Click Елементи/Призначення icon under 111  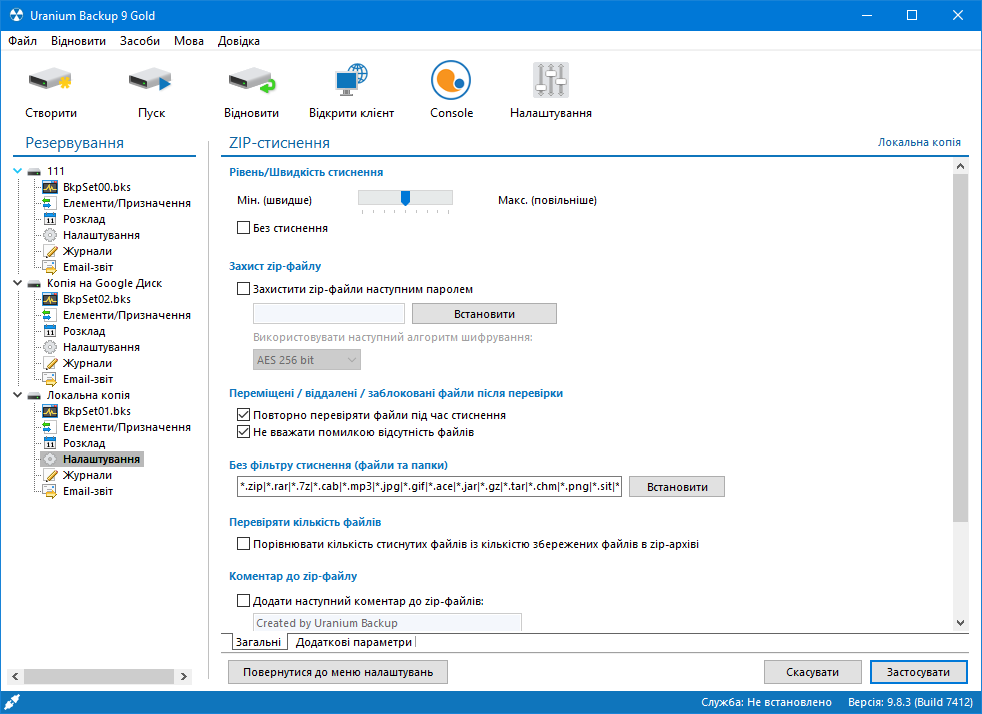[x=49, y=203]
